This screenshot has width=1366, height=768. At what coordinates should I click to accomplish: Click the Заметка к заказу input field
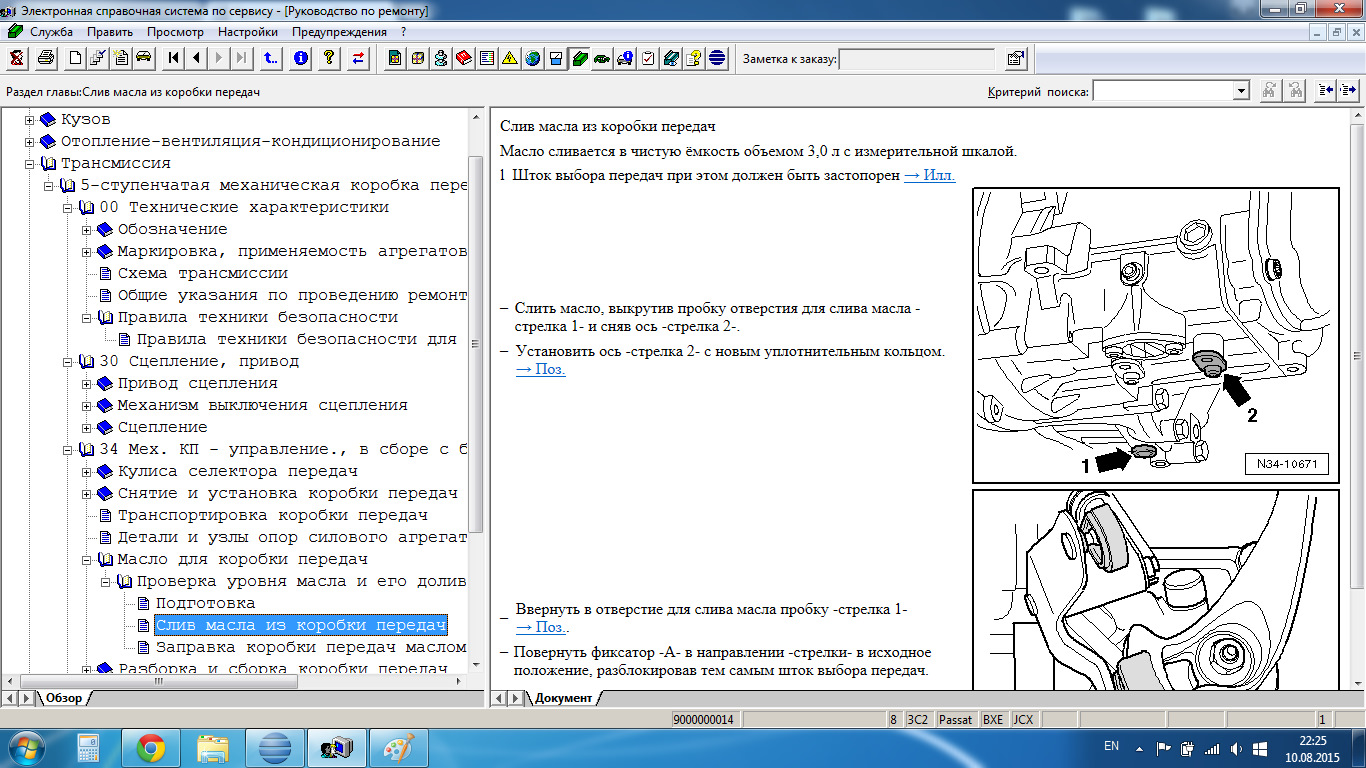[917, 59]
